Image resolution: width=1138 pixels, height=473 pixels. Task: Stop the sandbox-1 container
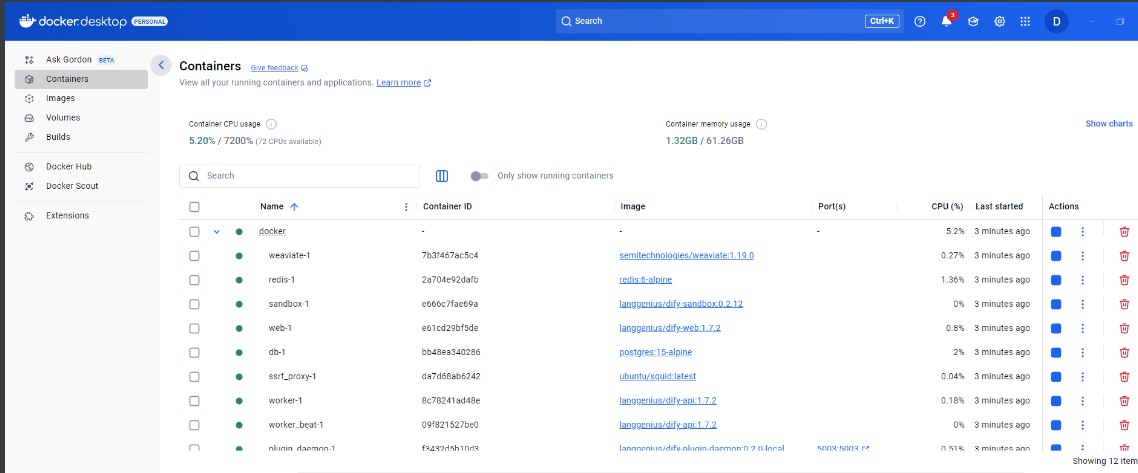[1056, 304]
